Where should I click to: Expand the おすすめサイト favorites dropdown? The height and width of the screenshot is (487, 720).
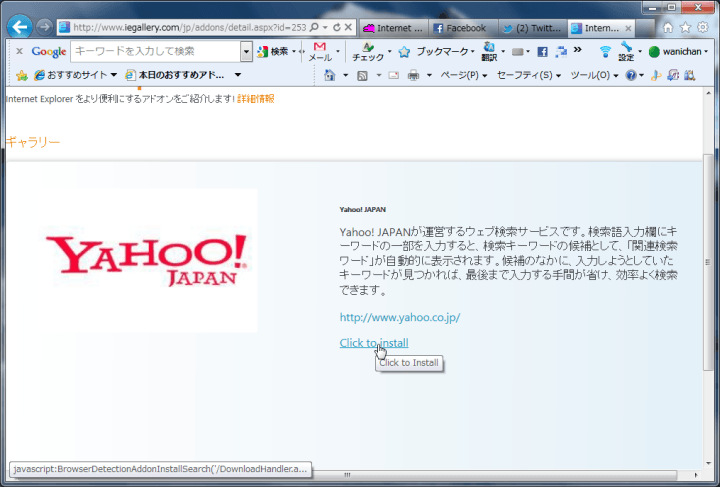coord(114,75)
